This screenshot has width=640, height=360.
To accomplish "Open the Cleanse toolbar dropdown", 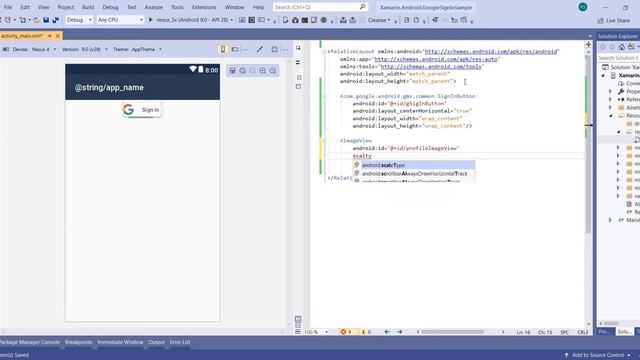I will (379, 20).
